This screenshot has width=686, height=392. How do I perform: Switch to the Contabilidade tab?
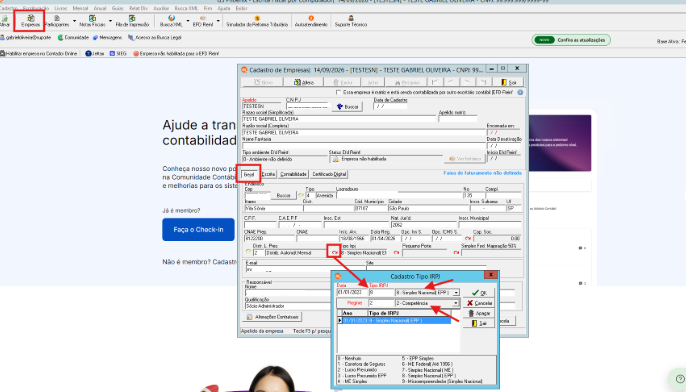pyautogui.click(x=293, y=174)
